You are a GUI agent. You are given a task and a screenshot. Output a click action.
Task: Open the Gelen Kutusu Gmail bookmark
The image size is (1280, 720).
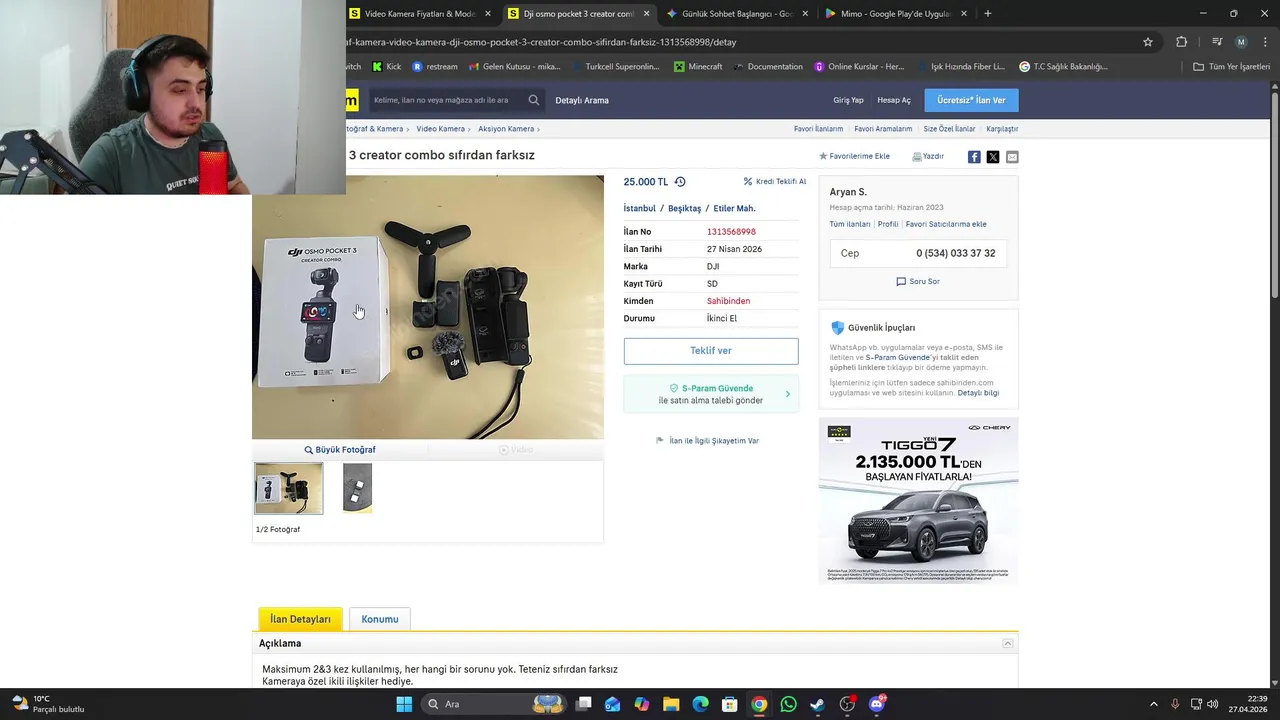(x=514, y=67)
